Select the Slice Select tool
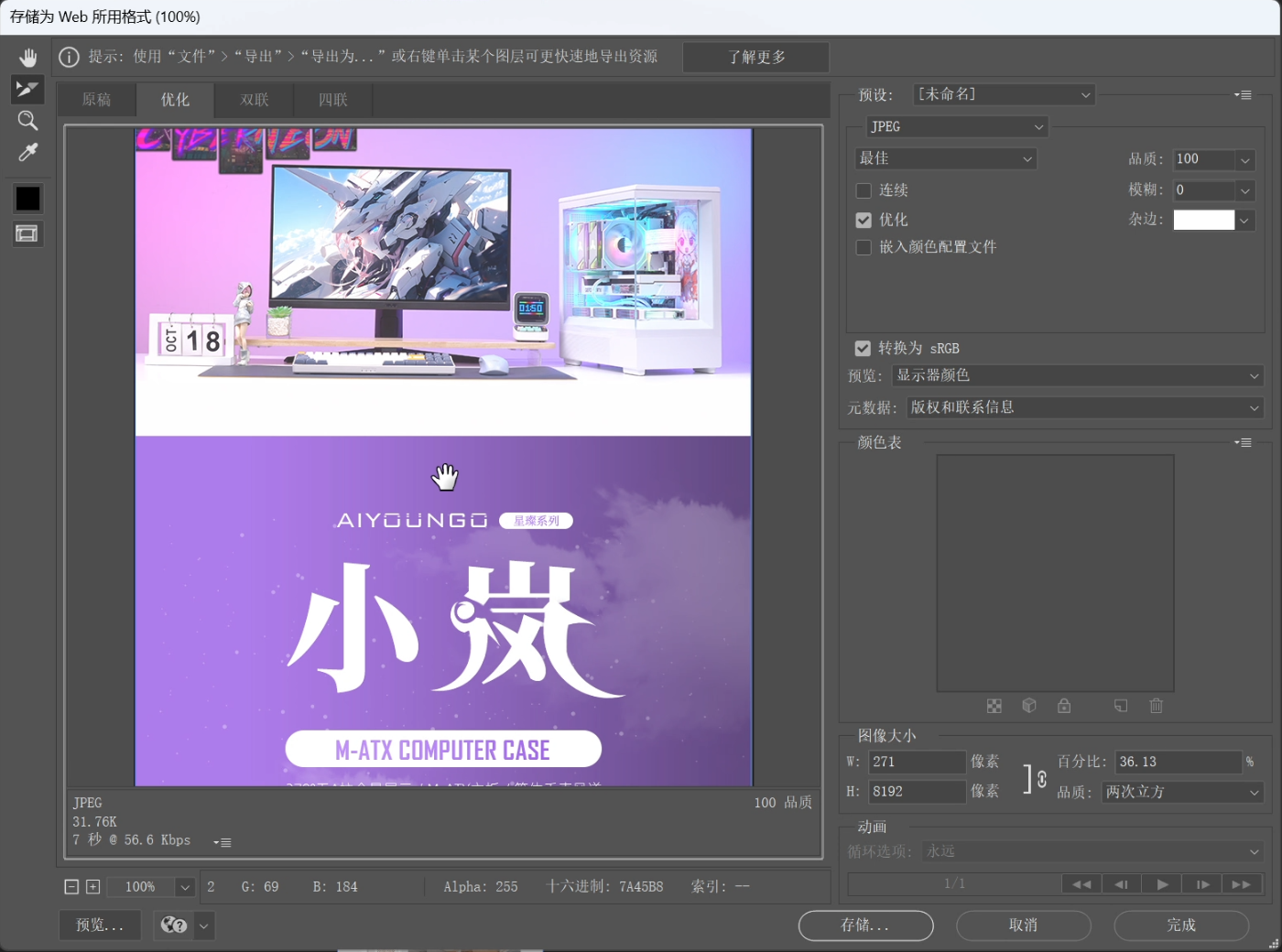 27,89
